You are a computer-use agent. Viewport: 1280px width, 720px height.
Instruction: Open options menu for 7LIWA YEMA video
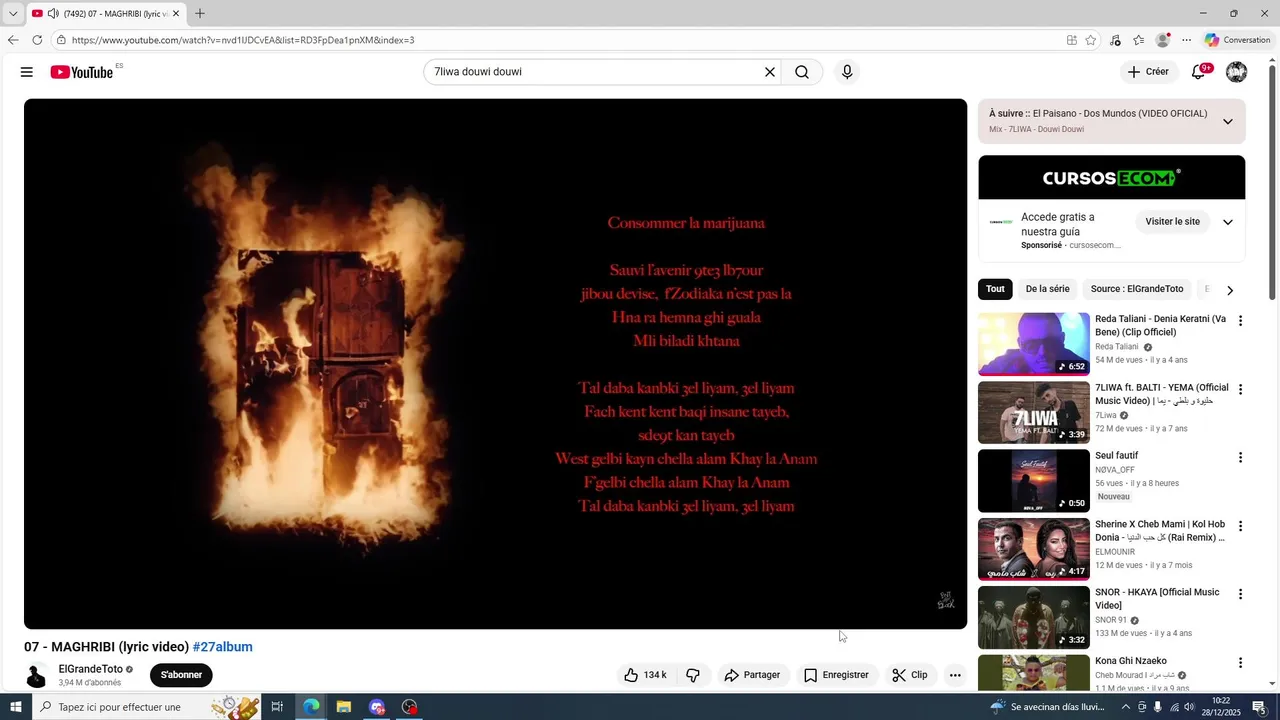1240,389
